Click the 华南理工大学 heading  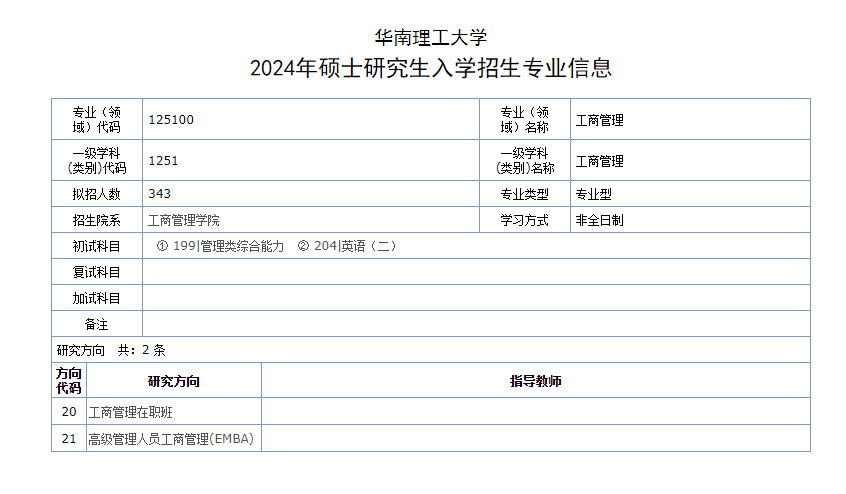pos(431,37)
